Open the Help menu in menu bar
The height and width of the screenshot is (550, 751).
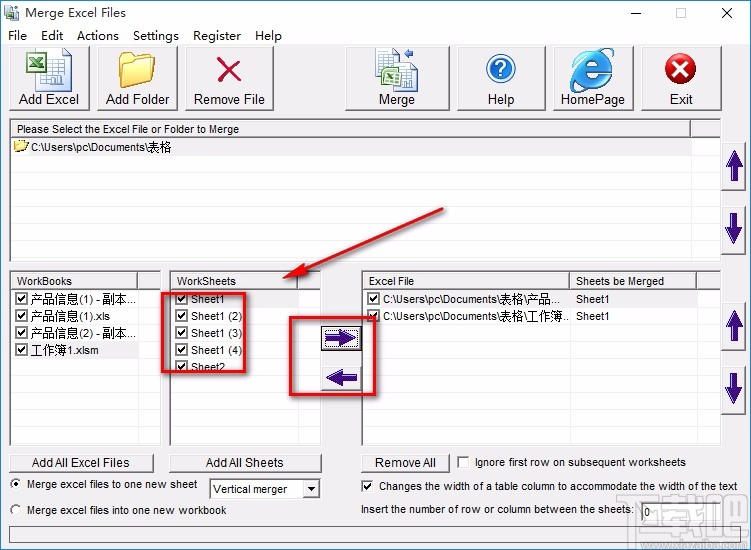[x=268, y=35]
